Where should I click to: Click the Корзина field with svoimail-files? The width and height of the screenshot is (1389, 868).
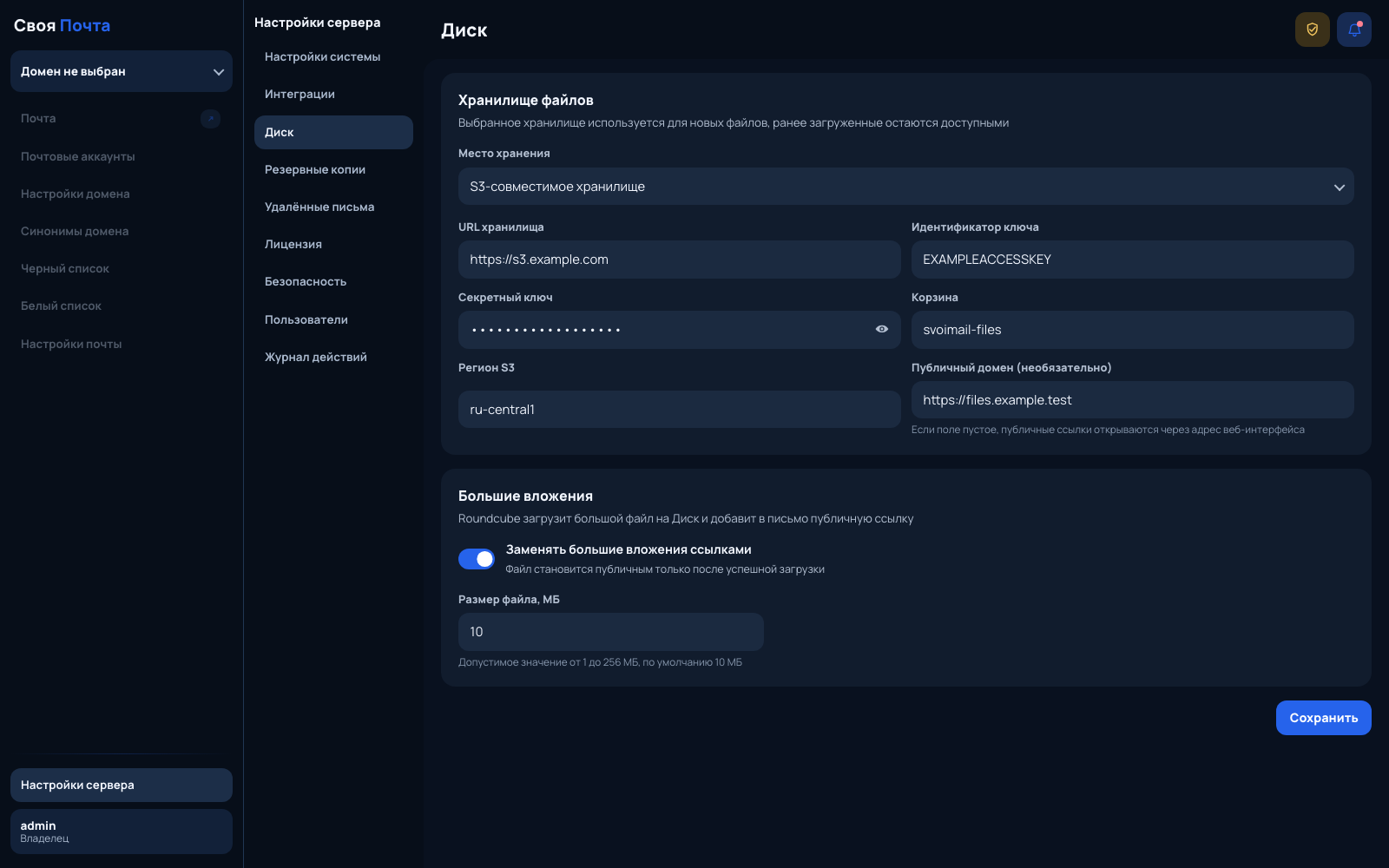1132,330
